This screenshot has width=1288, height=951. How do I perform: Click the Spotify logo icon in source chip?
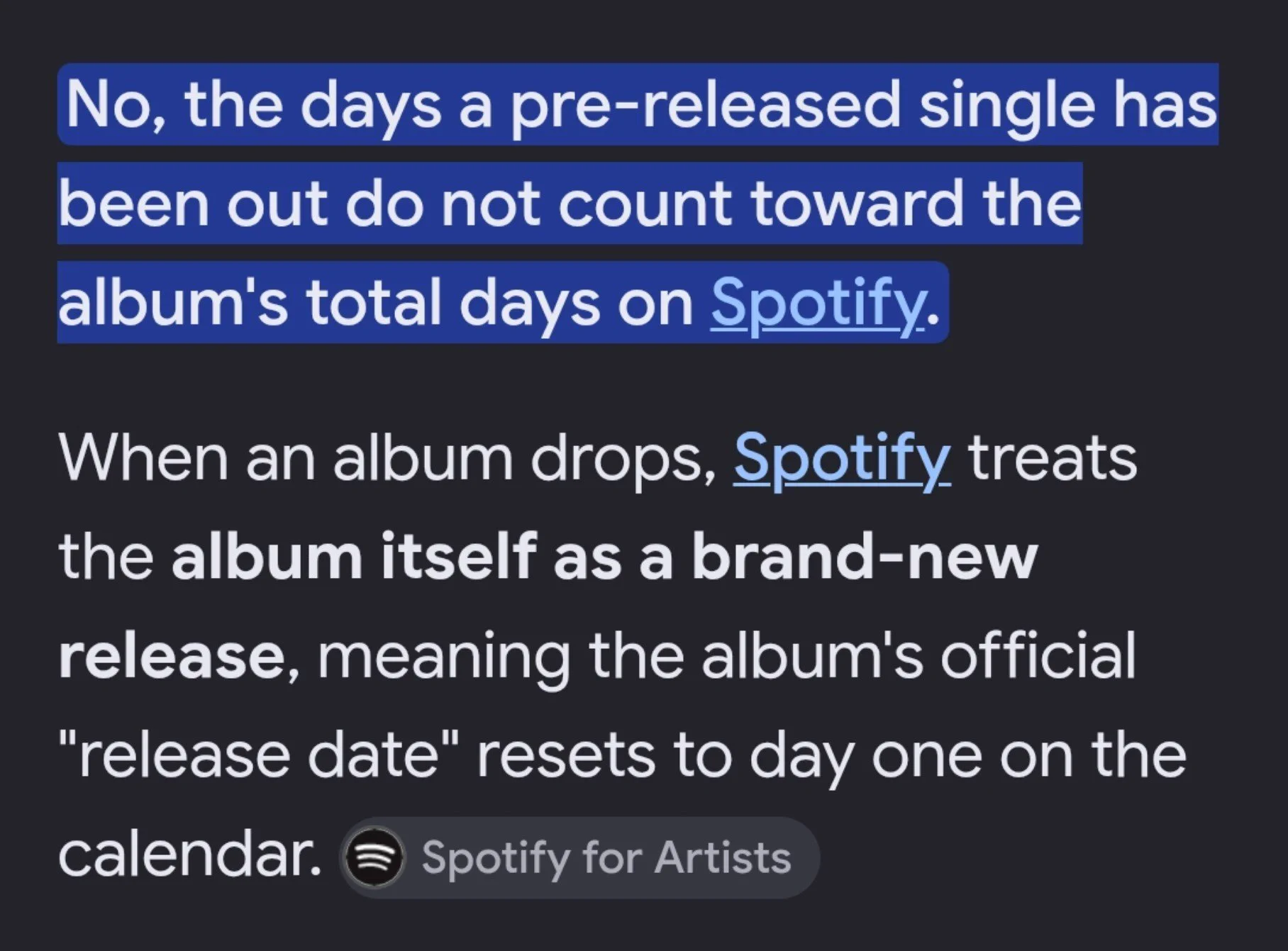coord(374,857)
